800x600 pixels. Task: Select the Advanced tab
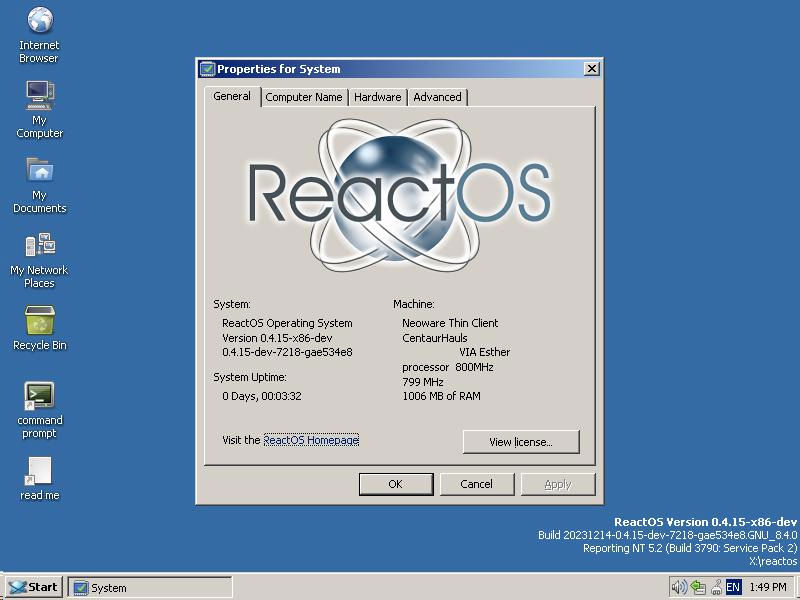click(438, 97)
